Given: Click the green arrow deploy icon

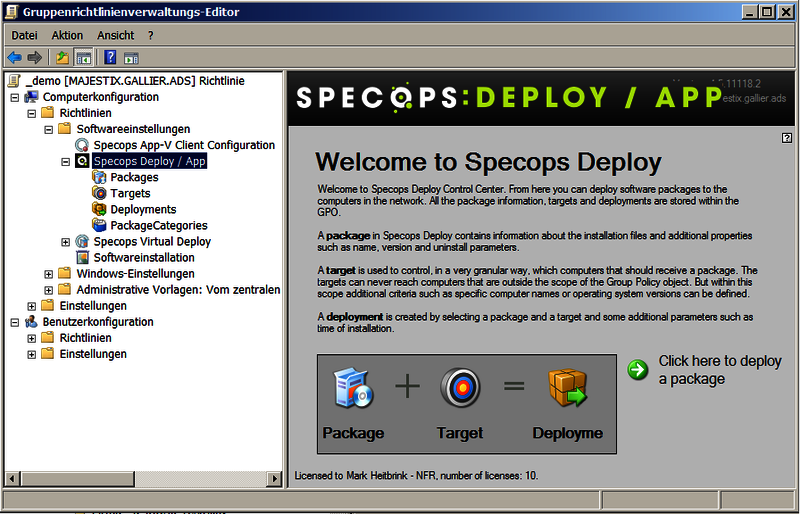Looking at the screenshot, I should pos(638,370).
